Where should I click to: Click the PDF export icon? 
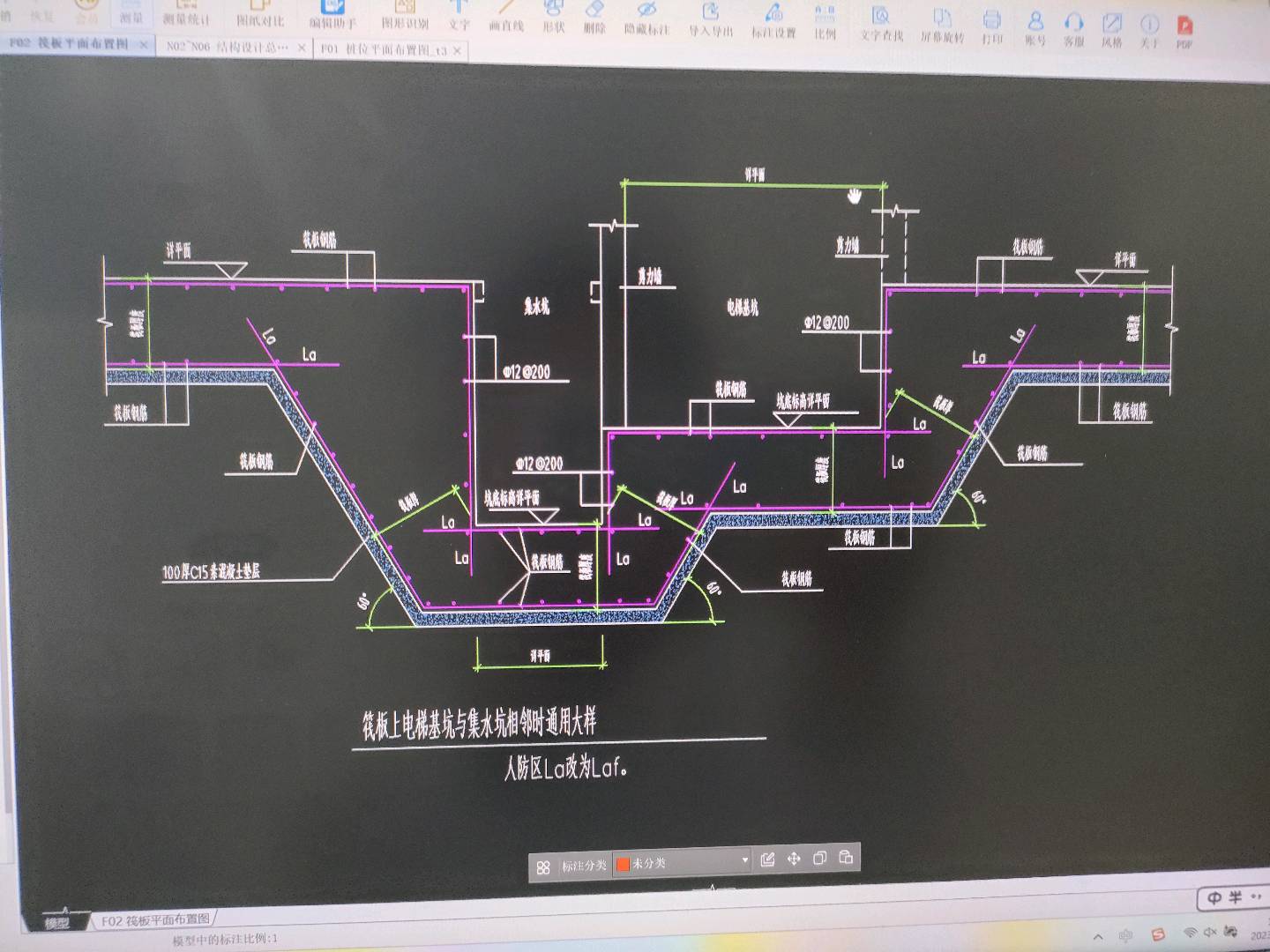coord(1184,33)
